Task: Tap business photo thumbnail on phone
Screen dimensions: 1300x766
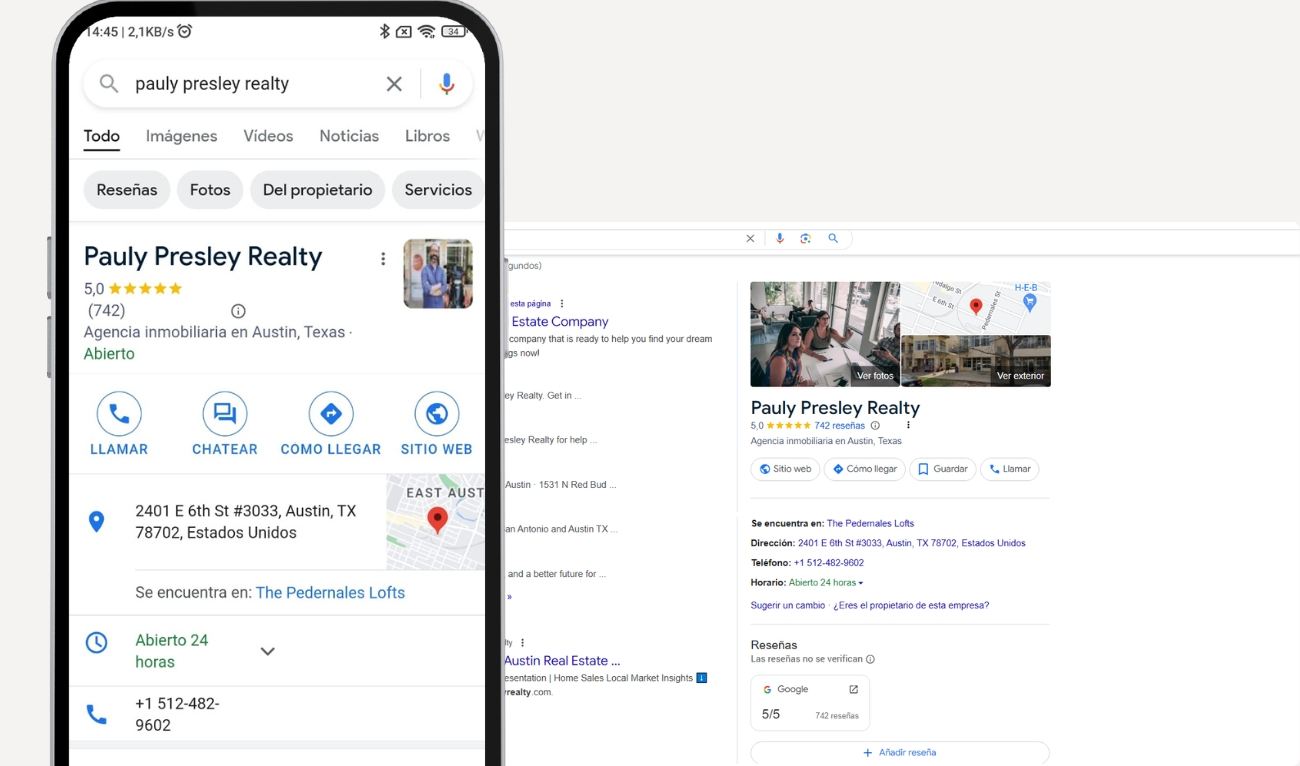Action: [x=438, y=273]
